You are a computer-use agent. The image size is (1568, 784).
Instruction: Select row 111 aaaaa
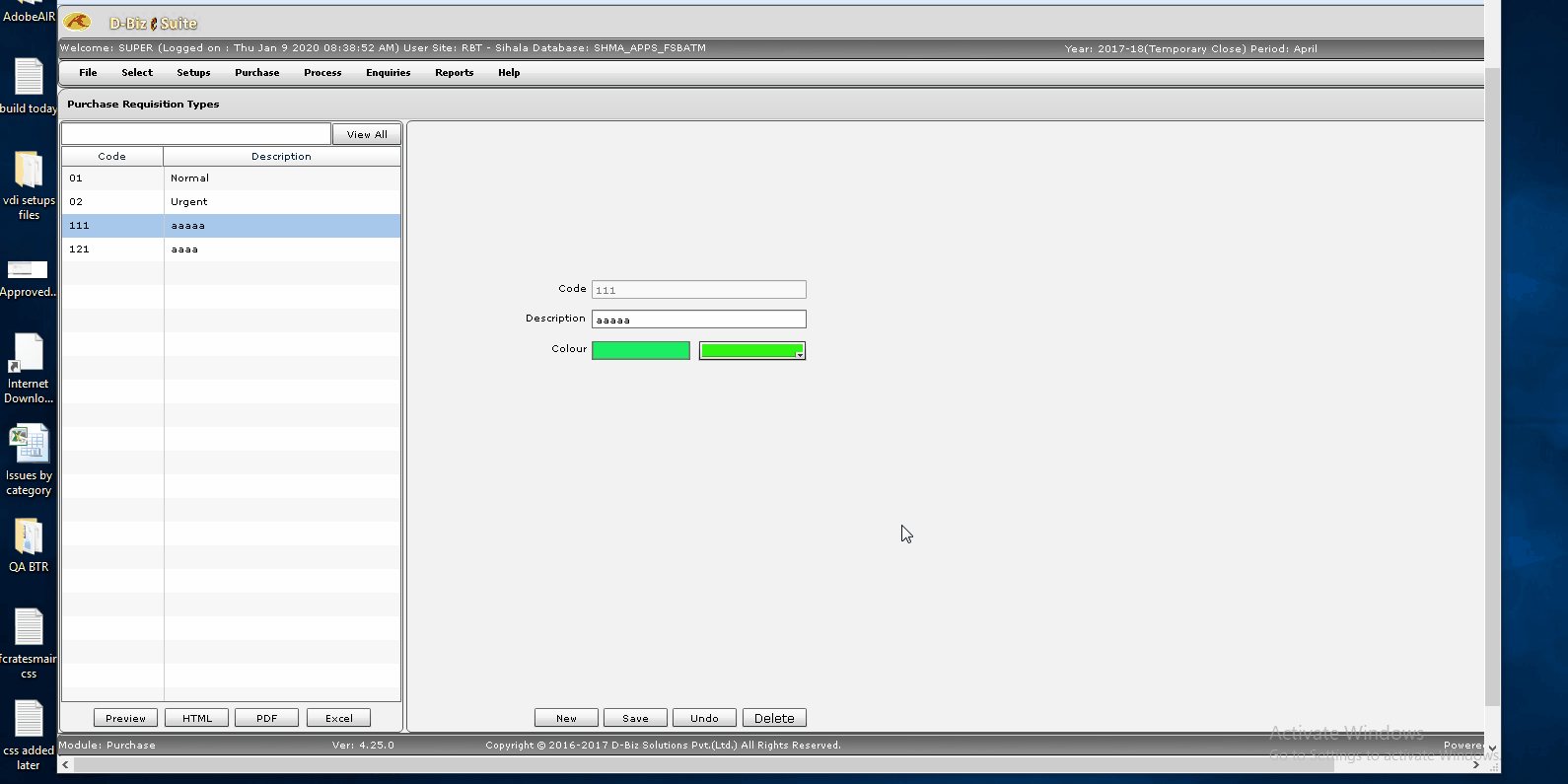point(231,226)
